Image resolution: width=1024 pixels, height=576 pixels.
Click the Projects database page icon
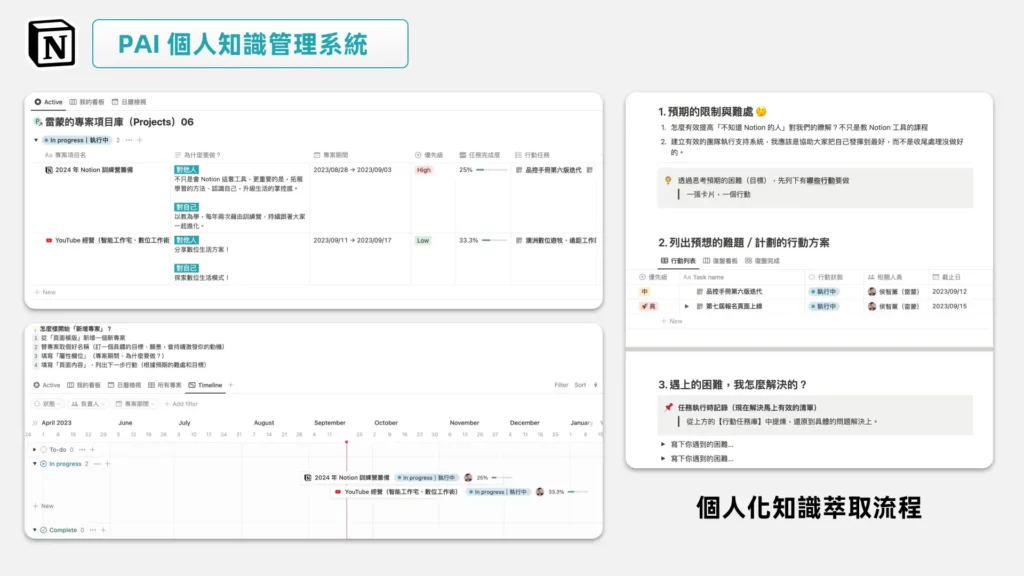tap(38, 122)
